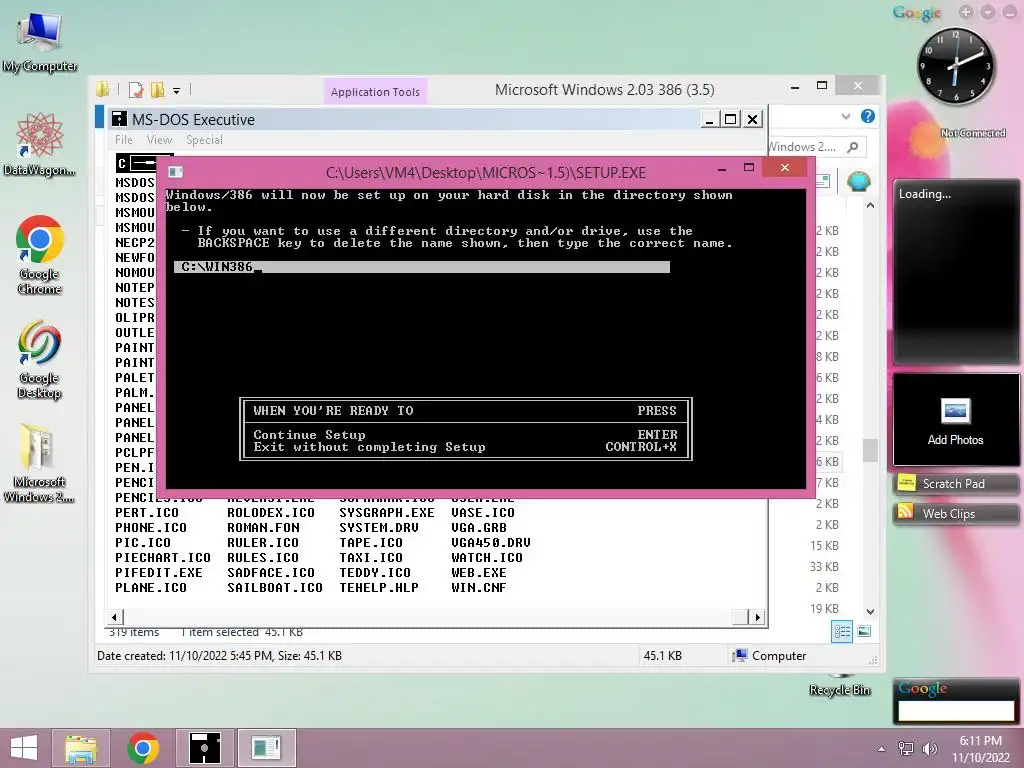Select TEHELP.HLP in the file list
The image size is (1024, 768).
tap(379, 588)
